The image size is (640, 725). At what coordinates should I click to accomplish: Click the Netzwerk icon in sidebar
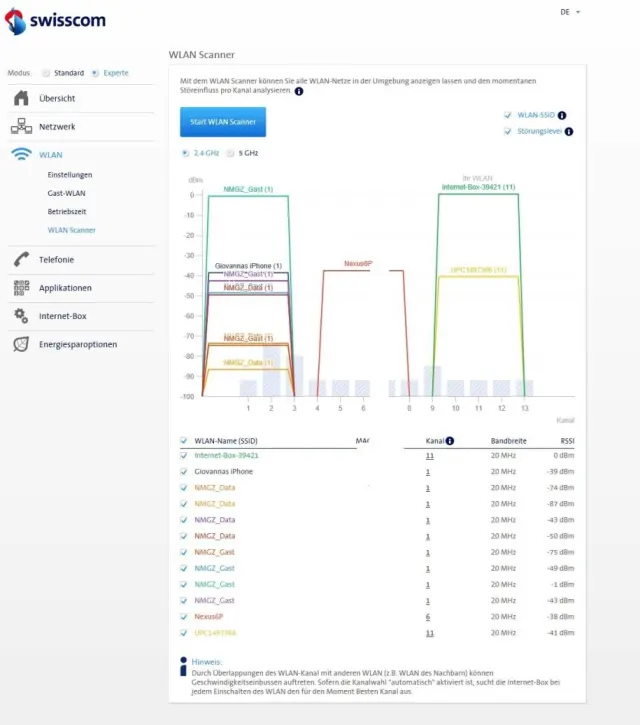(21, 127)
